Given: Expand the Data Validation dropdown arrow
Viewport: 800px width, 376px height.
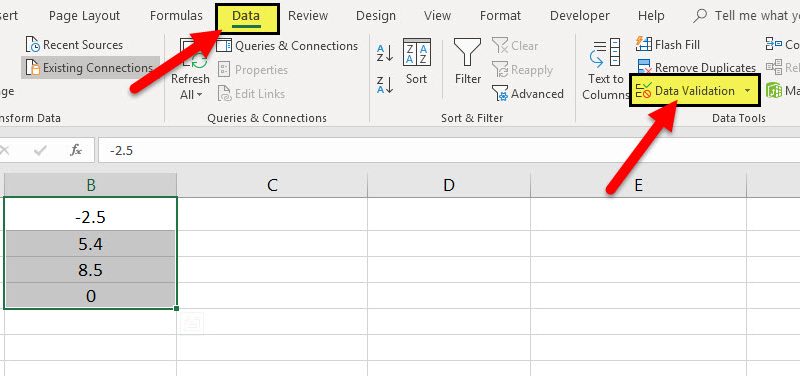Looking at the screenshot, I should click(748, 91).
